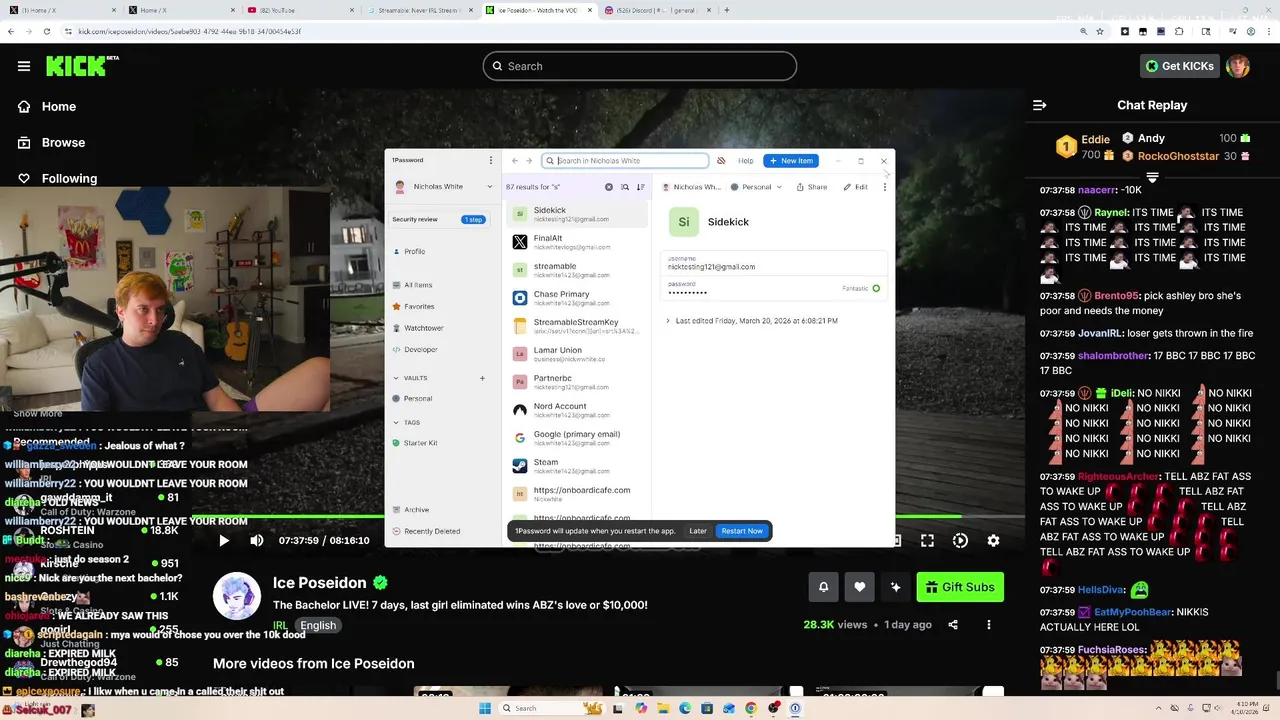Share the VOD using share icon

pyautogui.click(x=953, y=625)
